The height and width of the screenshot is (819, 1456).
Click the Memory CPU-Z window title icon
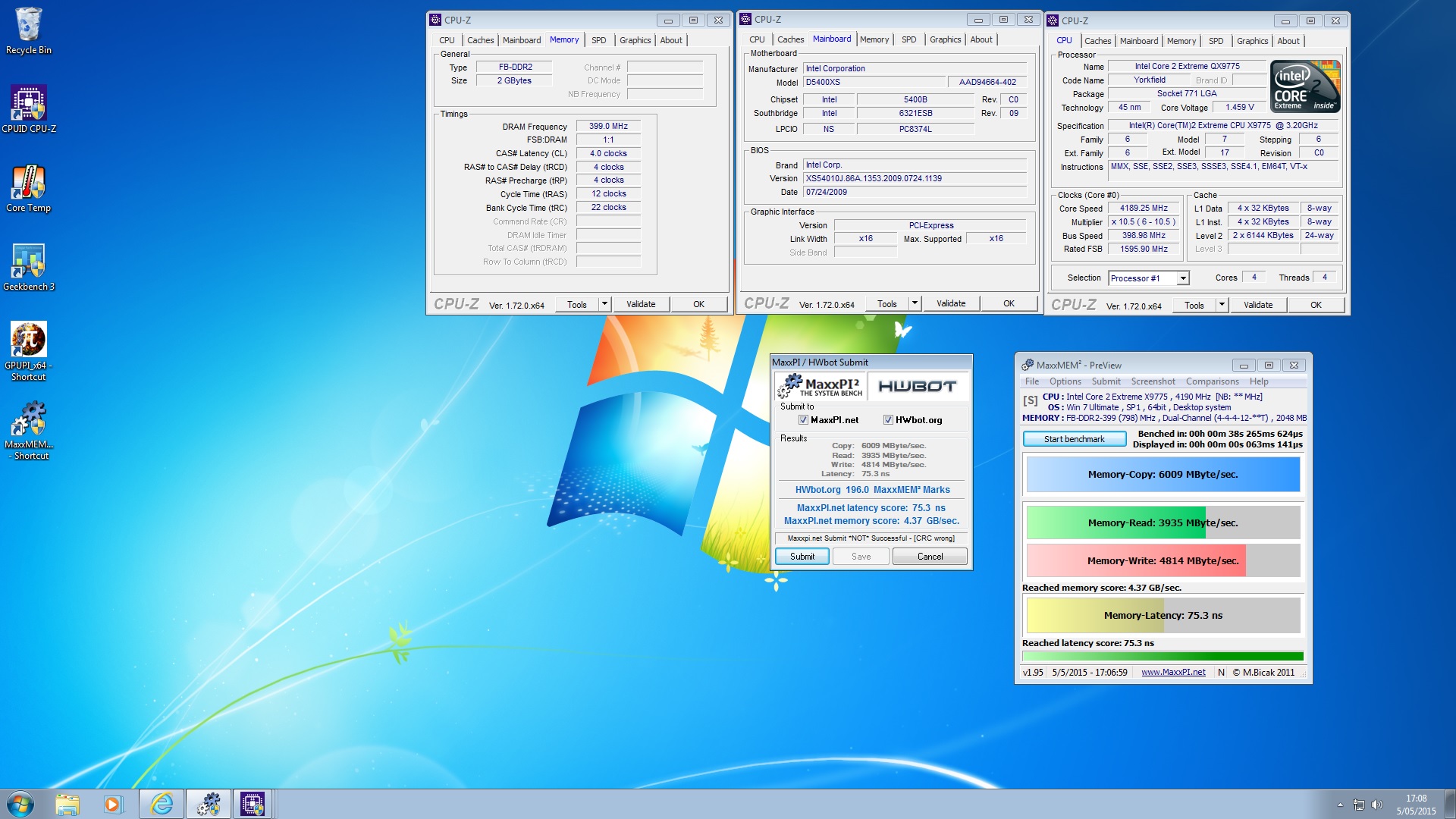click(435, 20)
